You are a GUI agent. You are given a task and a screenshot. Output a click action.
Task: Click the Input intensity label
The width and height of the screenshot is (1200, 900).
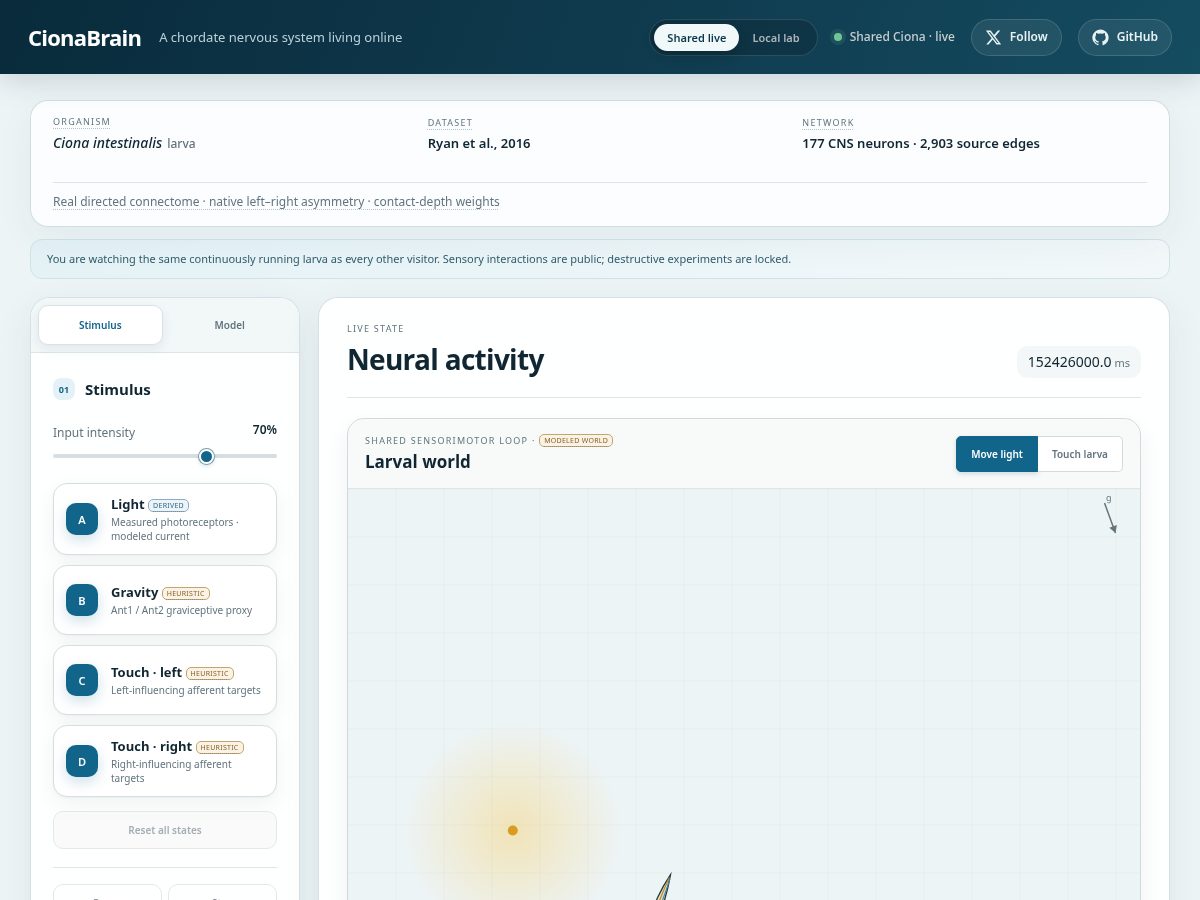[x=94, y=433]
